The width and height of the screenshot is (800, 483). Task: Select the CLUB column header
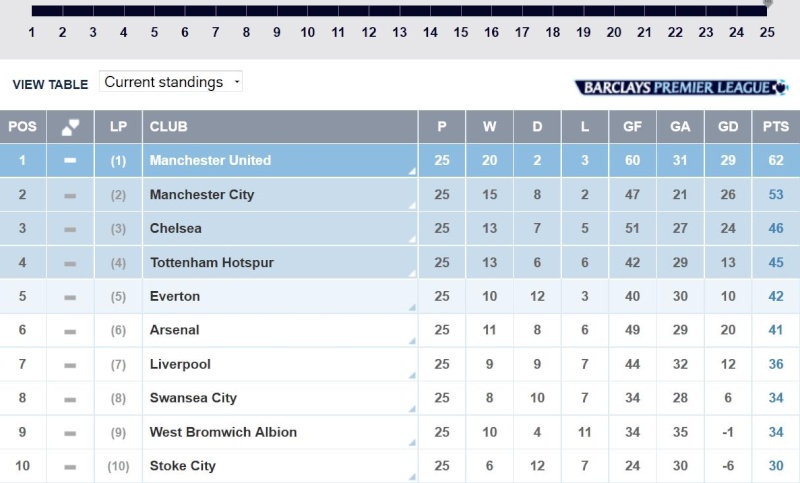coord(169,127)
